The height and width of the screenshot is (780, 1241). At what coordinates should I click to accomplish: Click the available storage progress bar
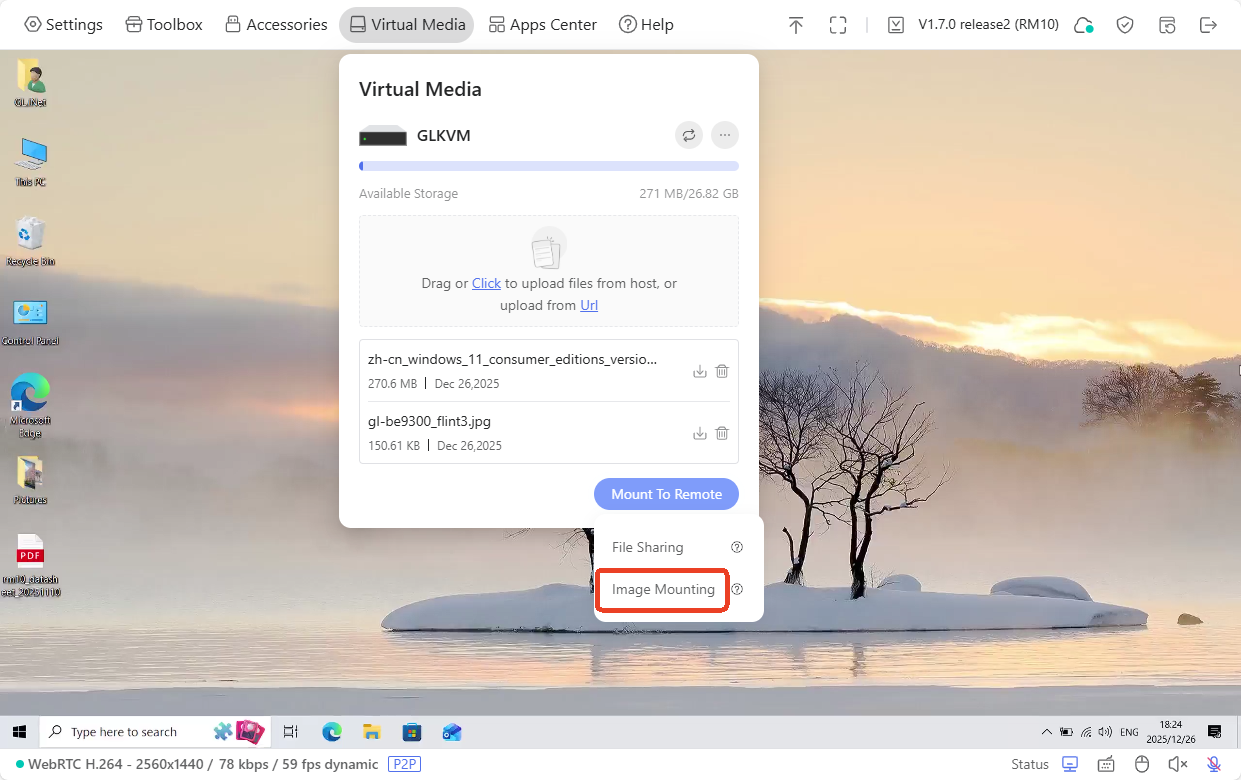tap(548, 166)
